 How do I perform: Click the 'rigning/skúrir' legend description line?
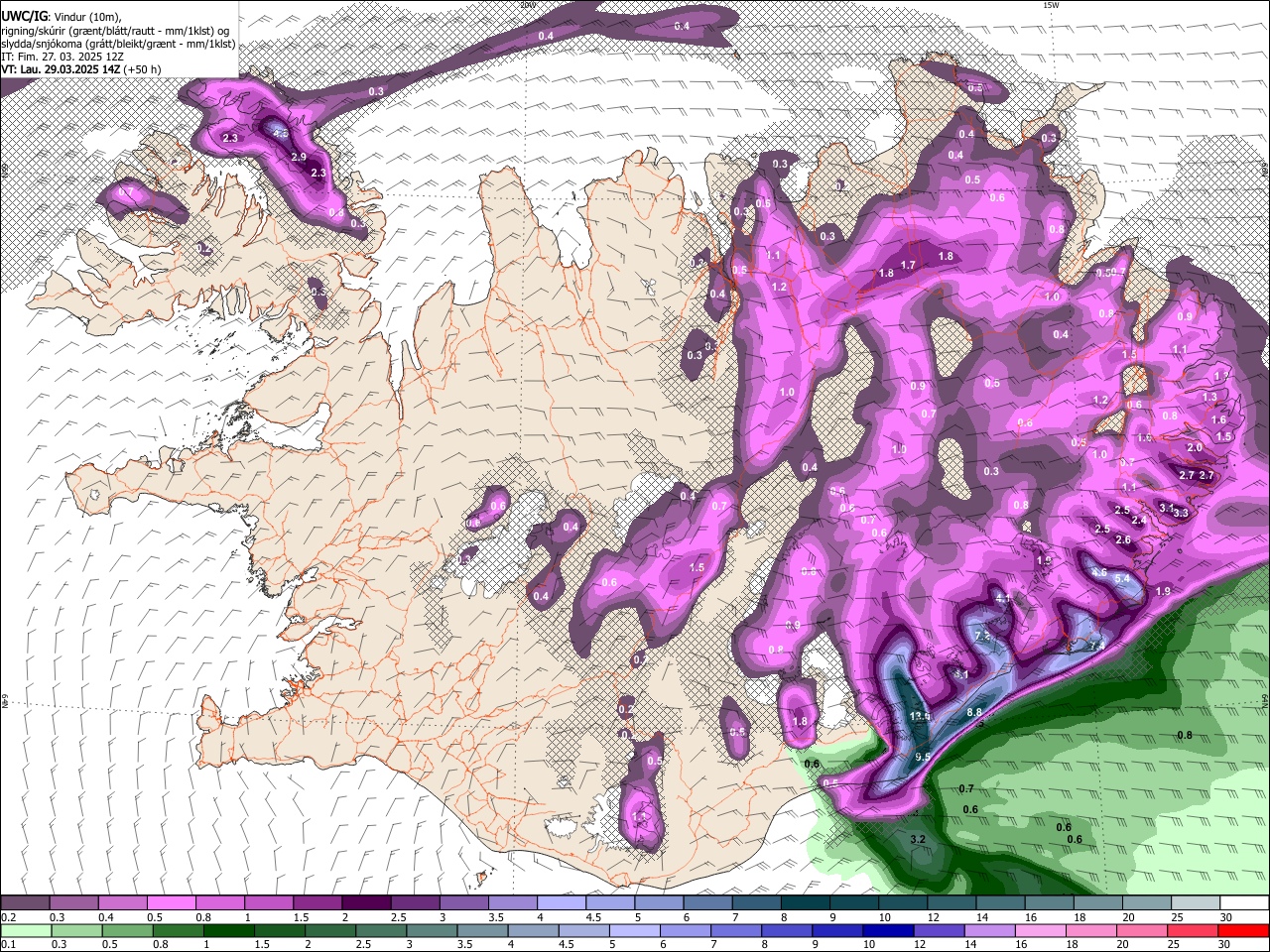117,30
